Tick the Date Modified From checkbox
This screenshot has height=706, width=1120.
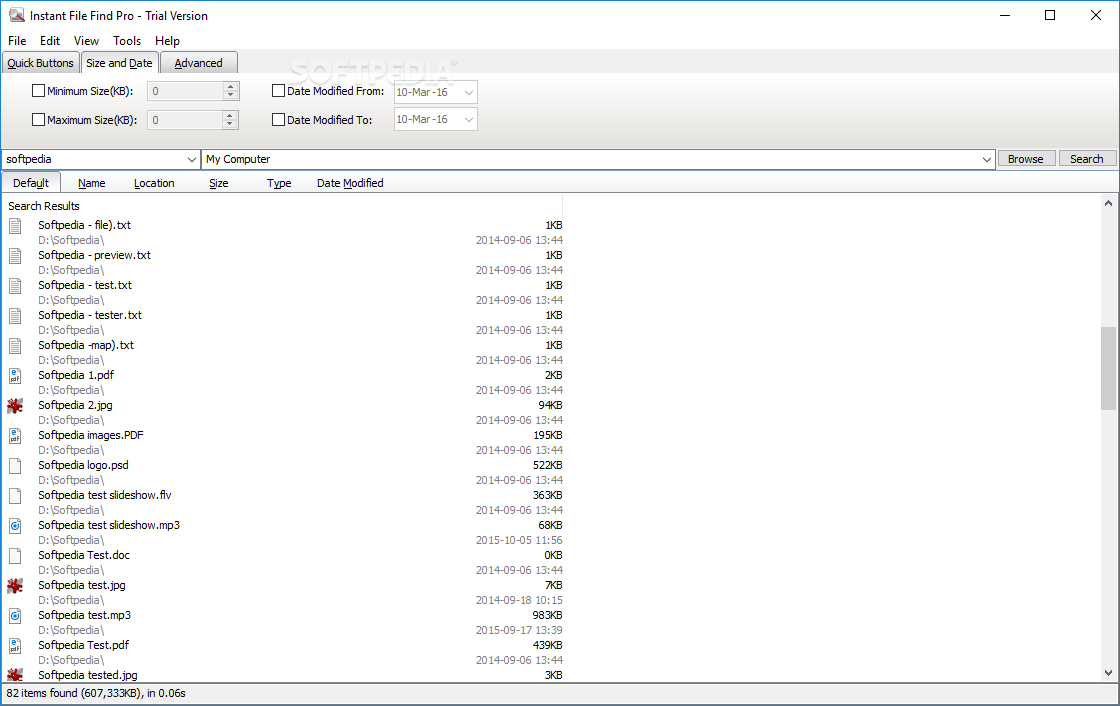pyautogui.click(x=279, y=91)
